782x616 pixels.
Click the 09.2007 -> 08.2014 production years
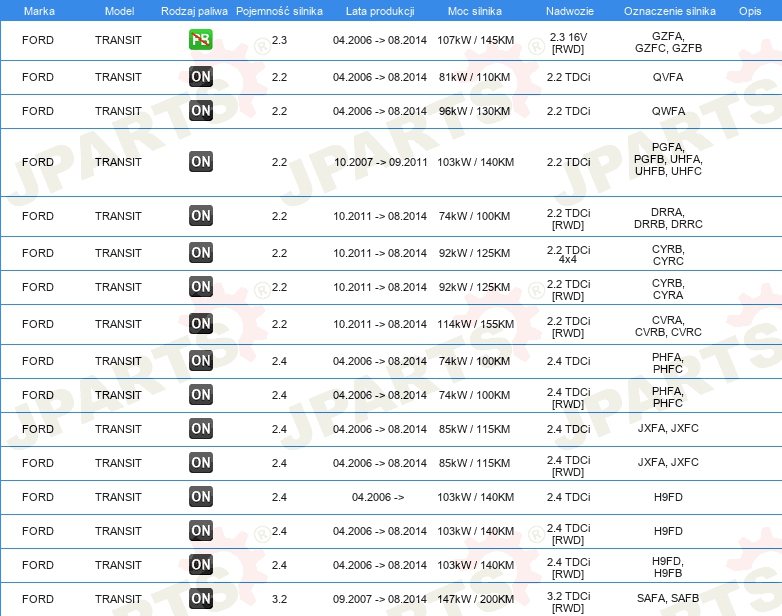pyautogui.click(x=380, y=599)
